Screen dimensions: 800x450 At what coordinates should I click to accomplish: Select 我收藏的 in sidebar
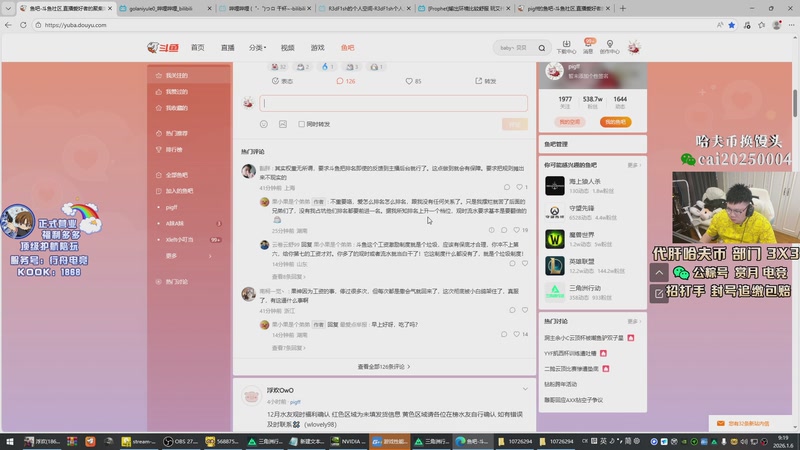pos(189,108)
